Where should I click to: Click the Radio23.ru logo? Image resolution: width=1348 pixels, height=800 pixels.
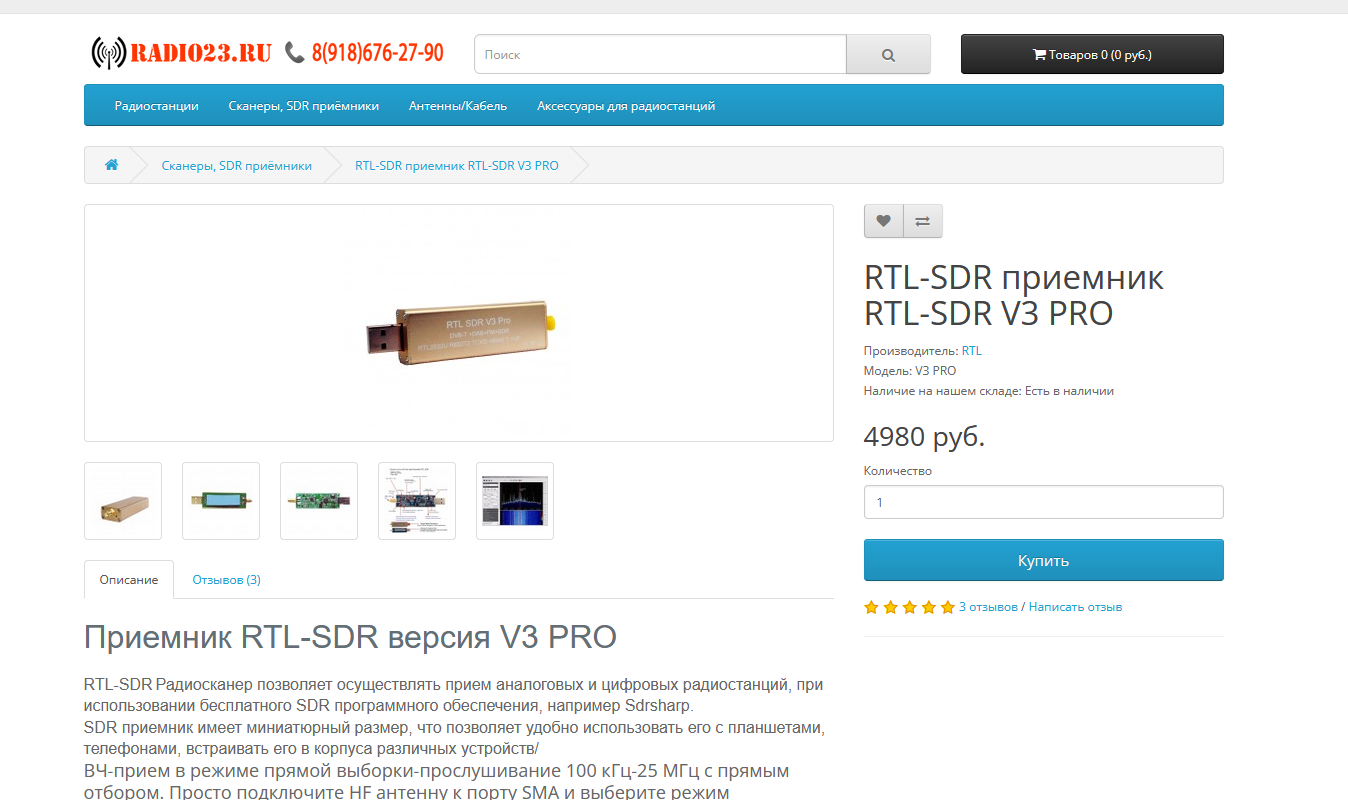coord(181,53)
